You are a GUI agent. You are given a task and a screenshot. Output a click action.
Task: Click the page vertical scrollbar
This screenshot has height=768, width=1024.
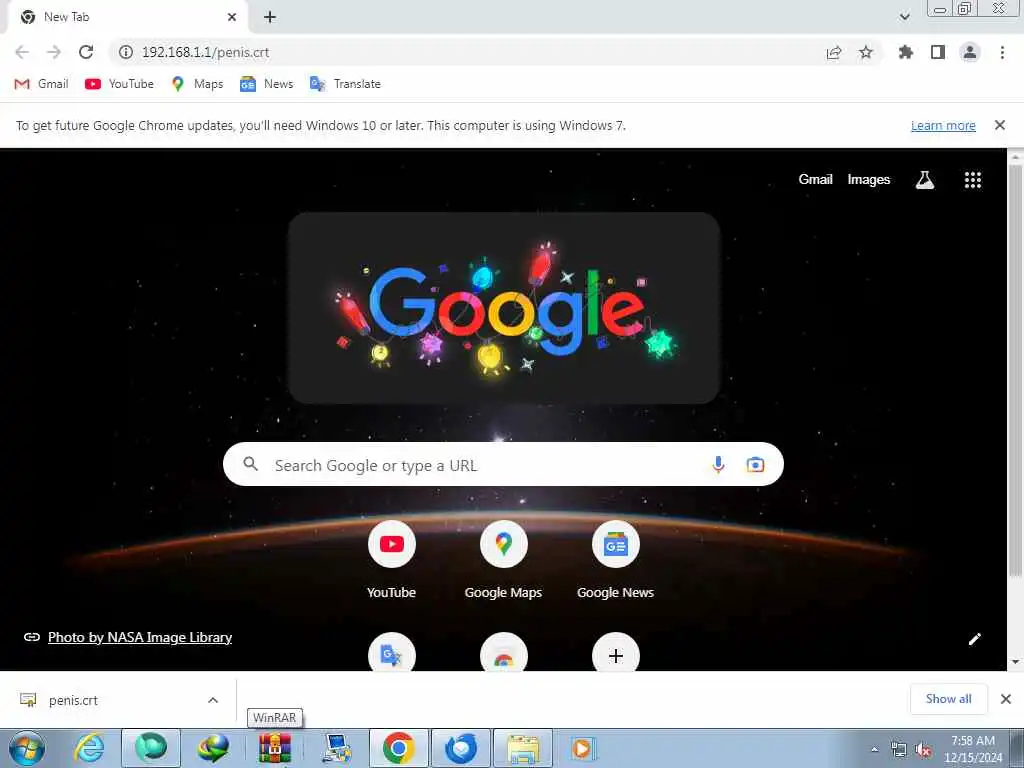(x=1015, y=370)
